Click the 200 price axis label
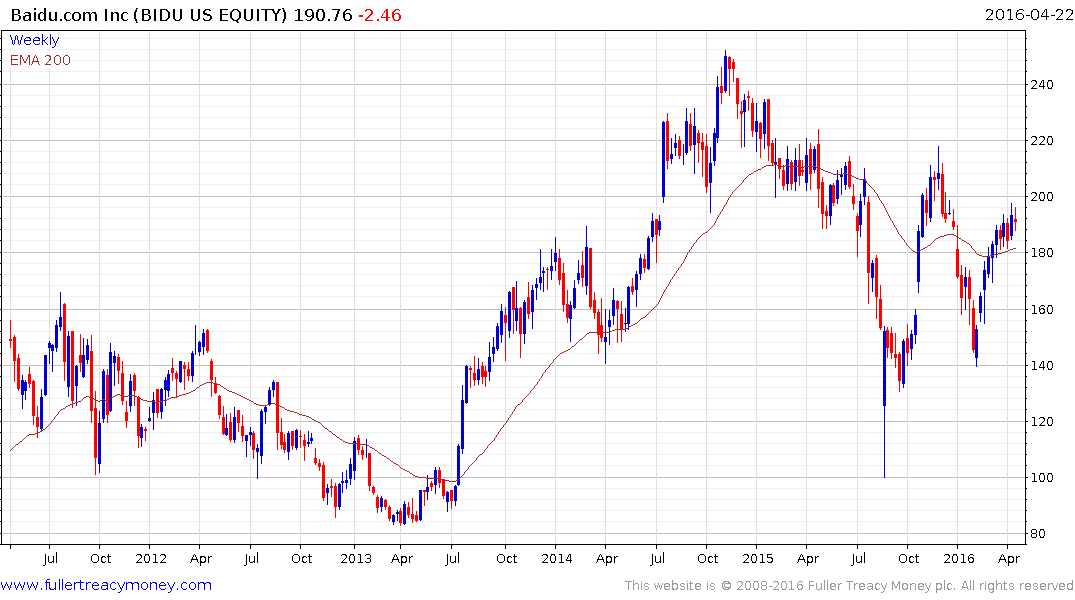The width and height of the screenshot is (1075, 600). point(1042,197)
